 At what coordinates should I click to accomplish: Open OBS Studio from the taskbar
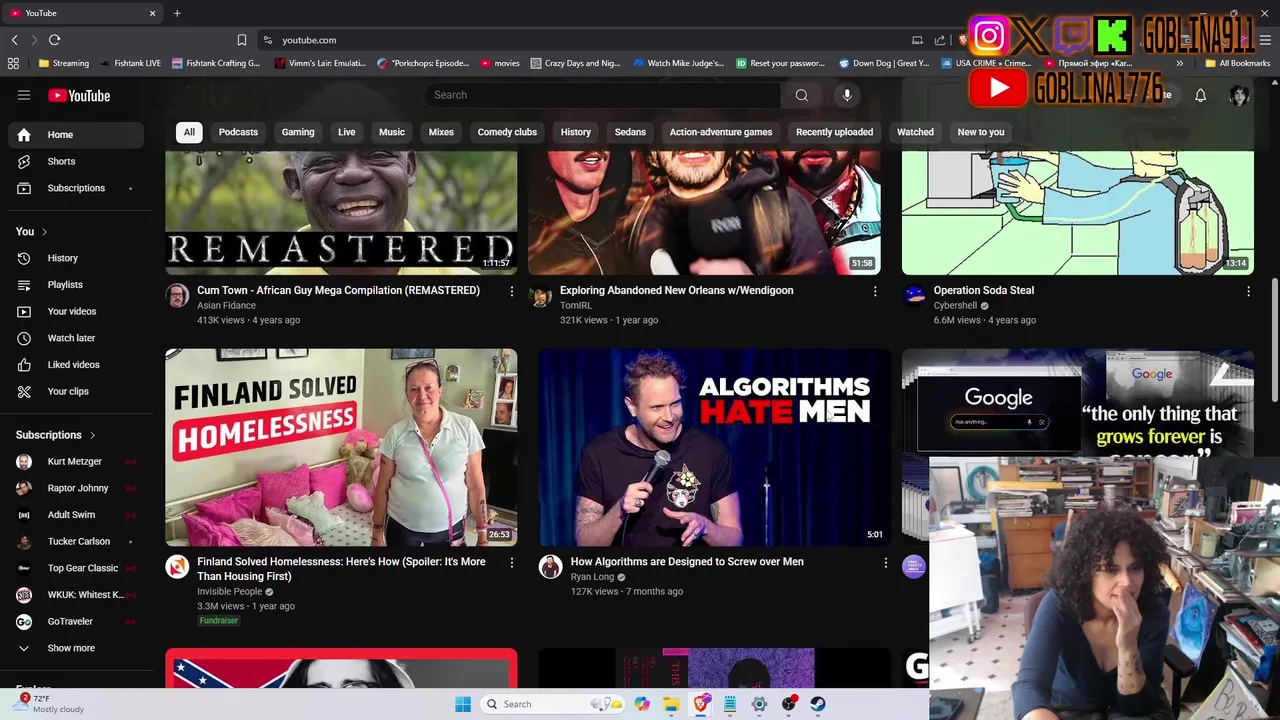[x=789, y=704]
